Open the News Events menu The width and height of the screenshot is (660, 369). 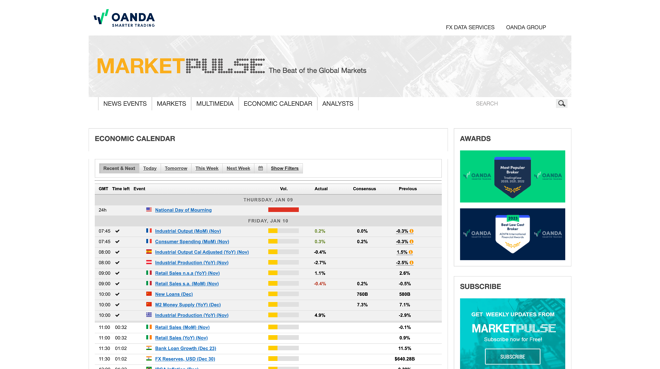[125, 104]
